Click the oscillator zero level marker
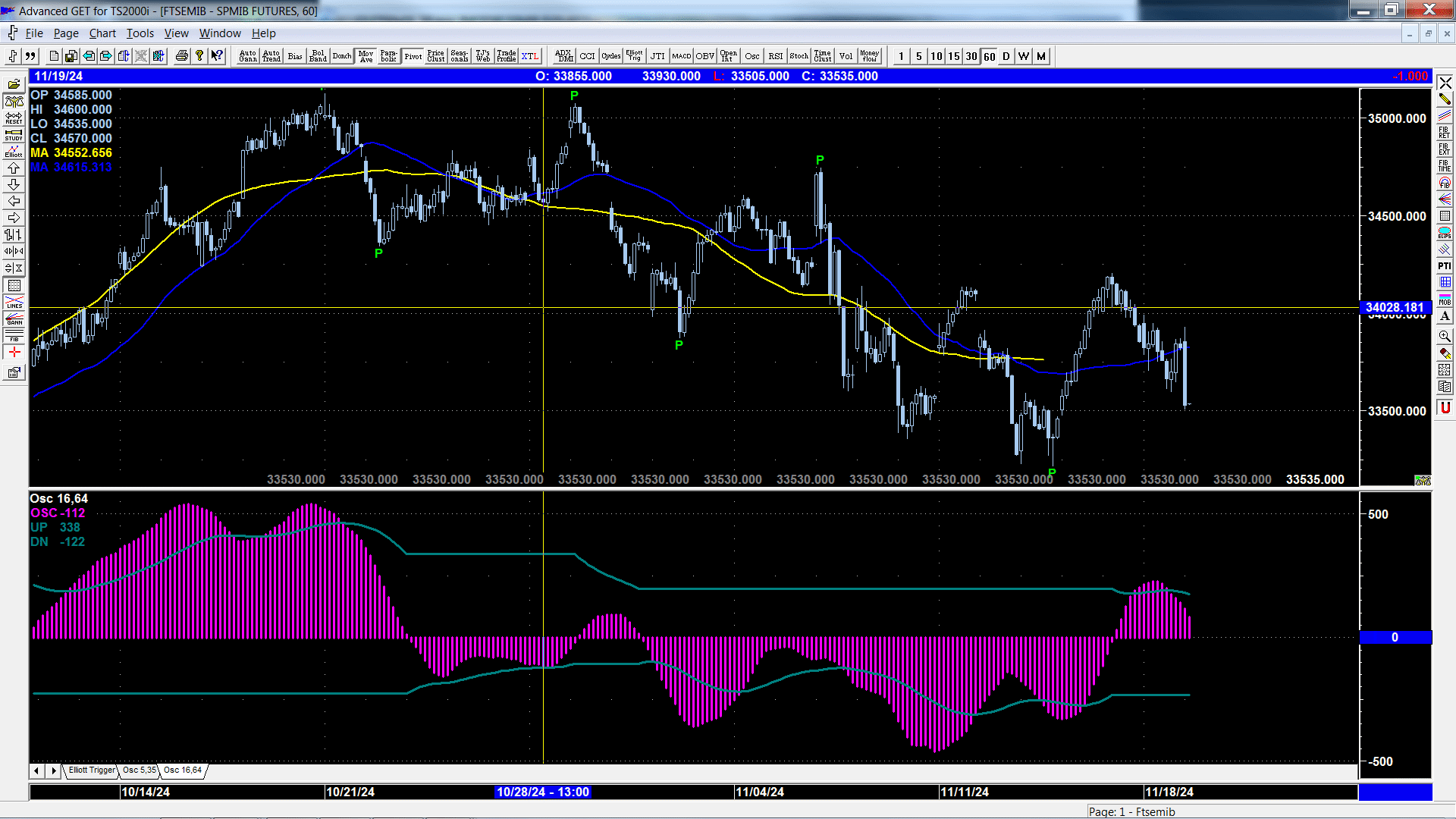Image resolution: width=1456 pixels, height=819 pixels. [1395, 637]
